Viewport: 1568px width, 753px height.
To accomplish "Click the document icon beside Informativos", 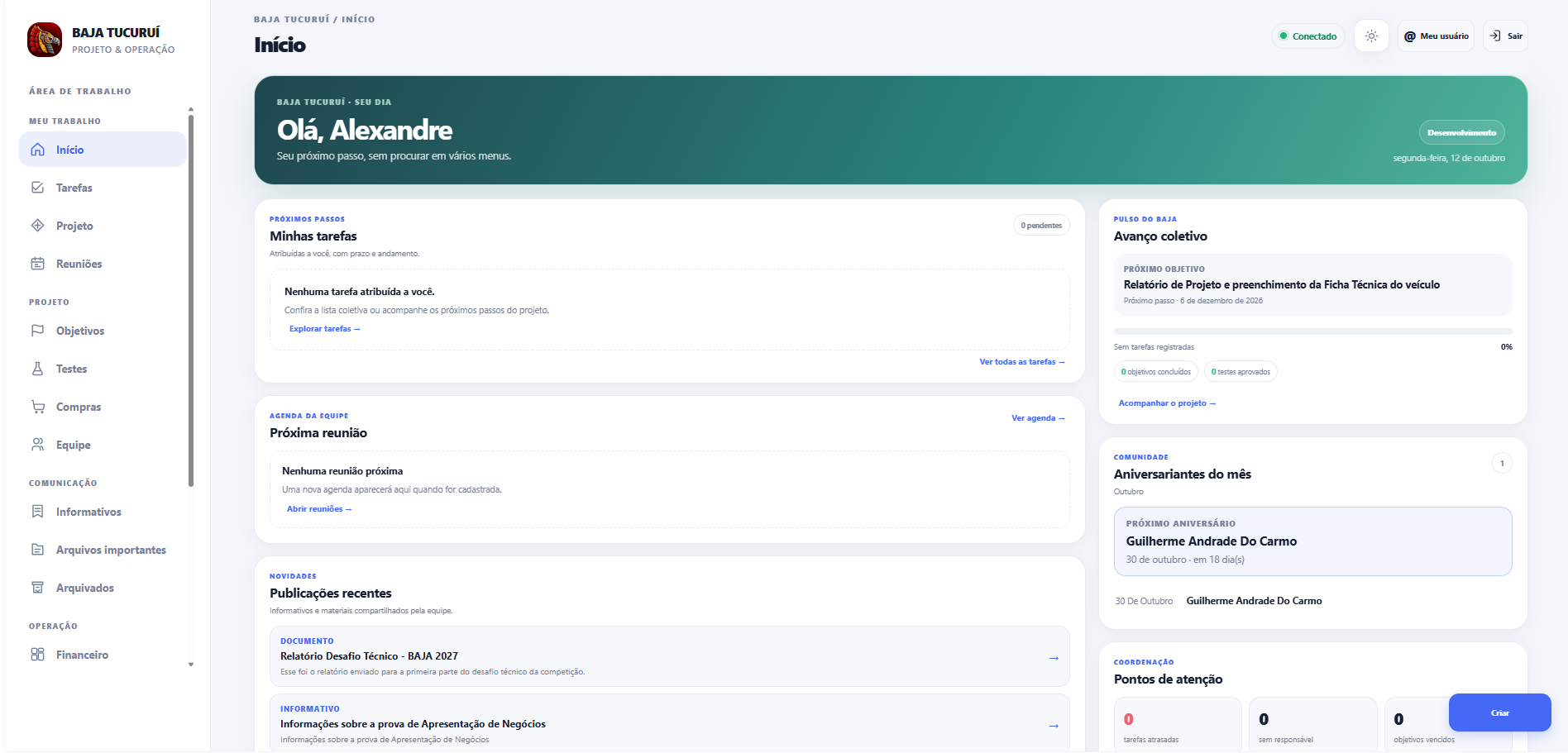I will pyautogui.click(x=37, y=512).
